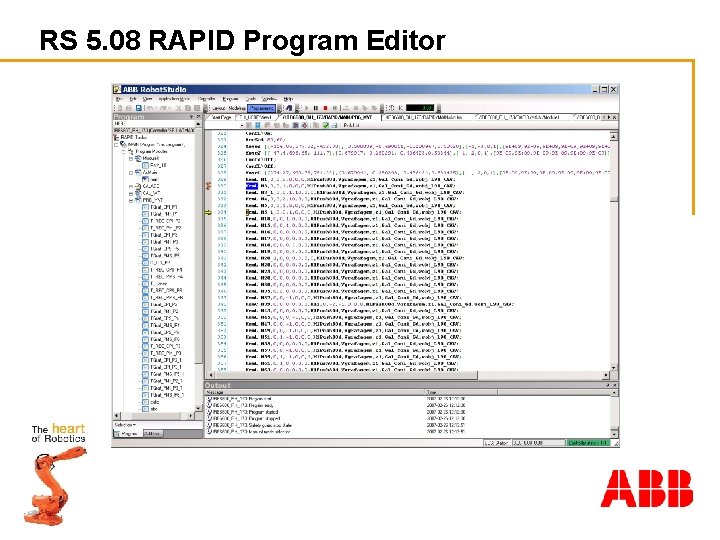This screenshot has width=720, height=540.
Task: Click the Cut scissors icon
Action: point(179,108)
